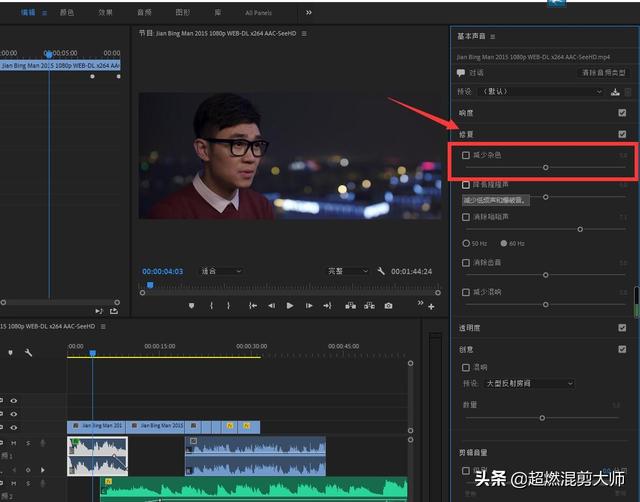Save the audio preset with the download icon
Image resolution: width=640 pixels, height=502 pixels.
point(615,92)
